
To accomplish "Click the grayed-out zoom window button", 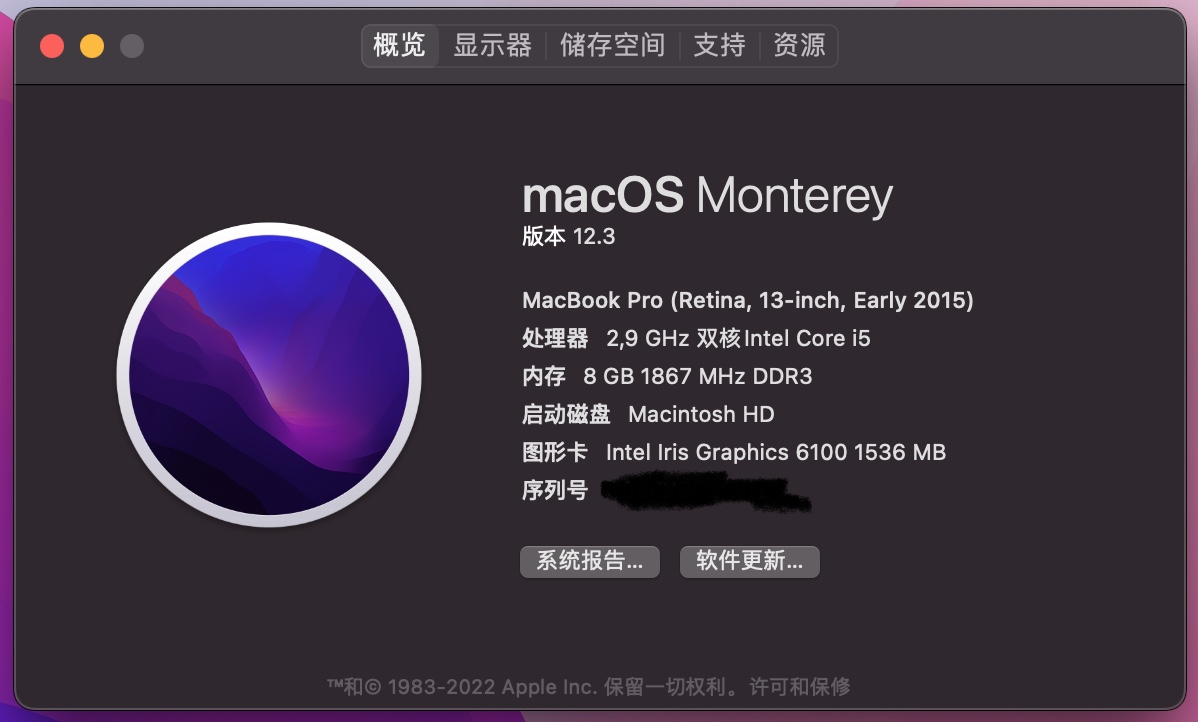I will (x=132, y=46).
